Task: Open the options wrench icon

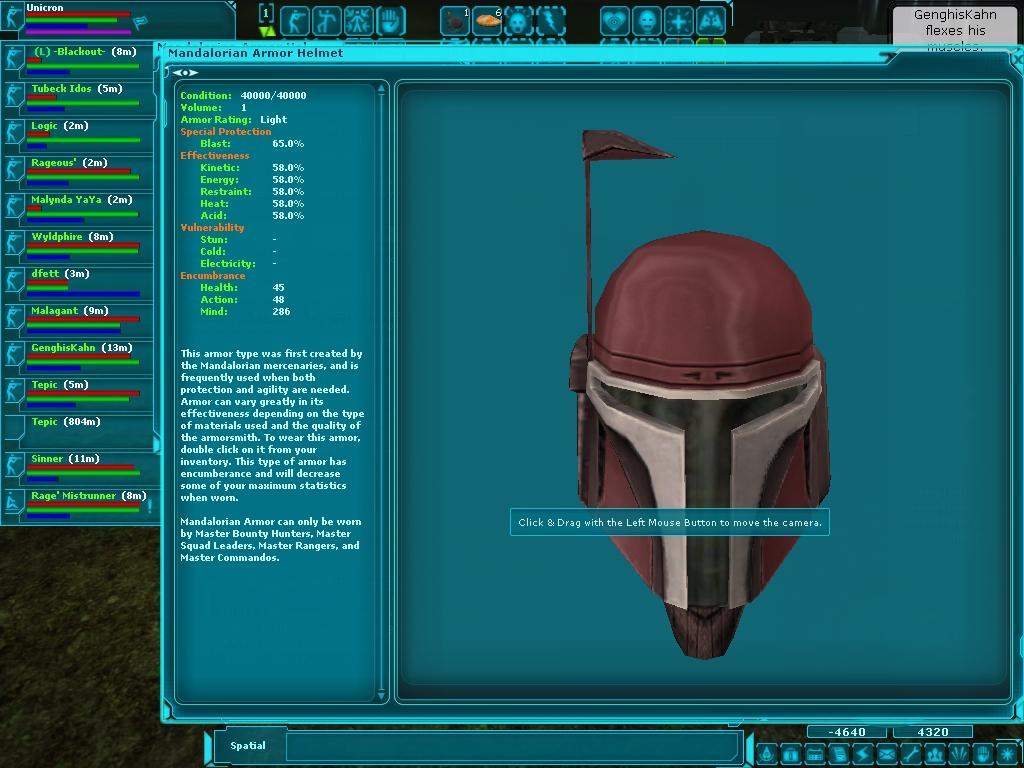Action: pyautogui.click(x=912, y=754)
